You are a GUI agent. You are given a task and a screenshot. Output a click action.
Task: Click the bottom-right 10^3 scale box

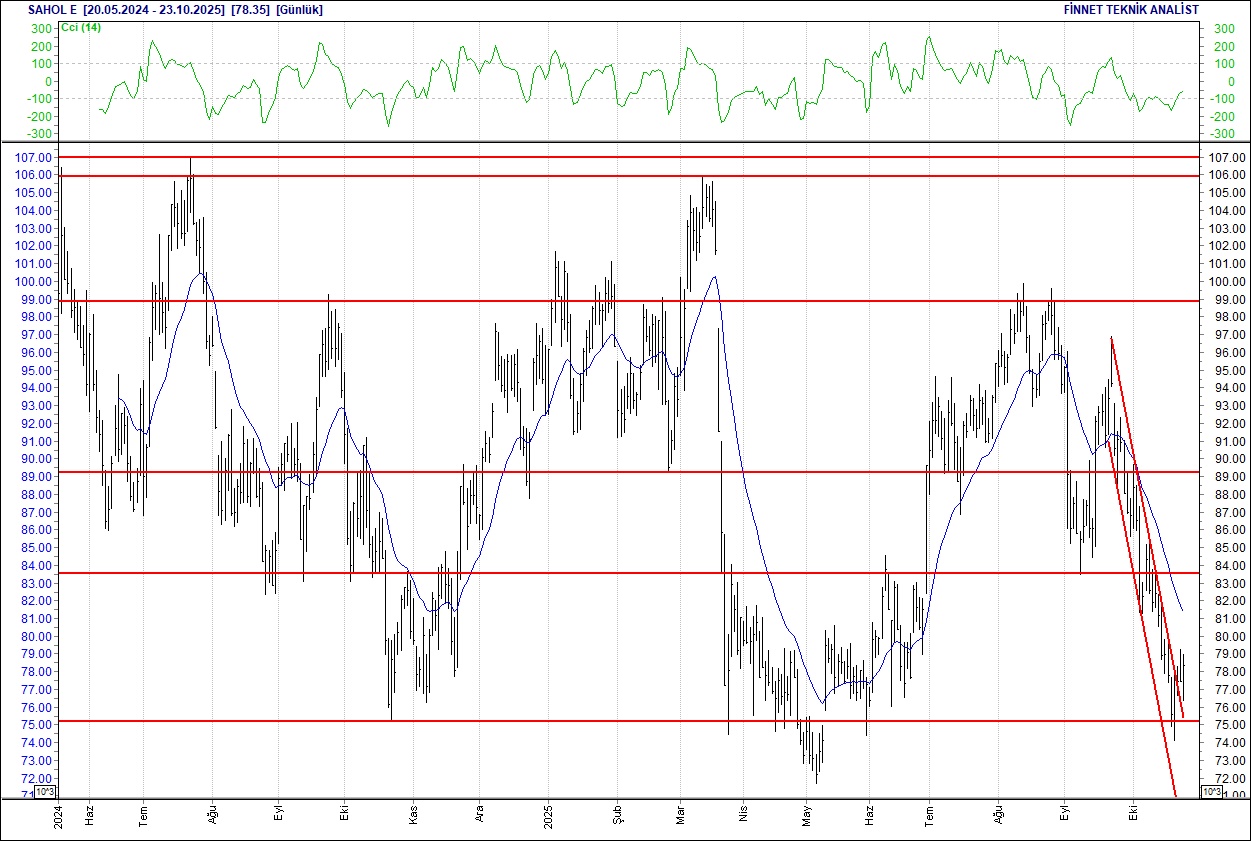coord(1209,792)
